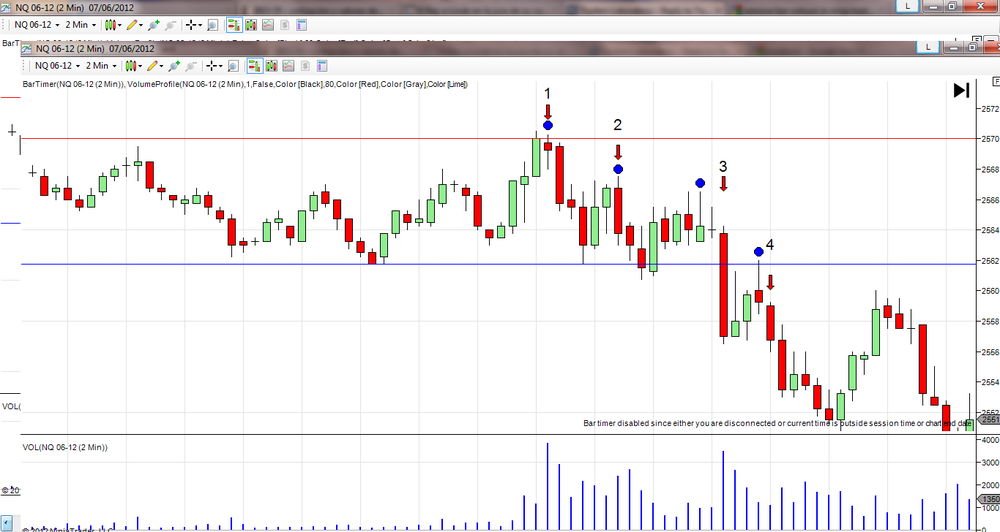The height and width of the screenshot is (532, 1000).
Task: Click the L link button in front chart title bar
Action: pos(927,47)
